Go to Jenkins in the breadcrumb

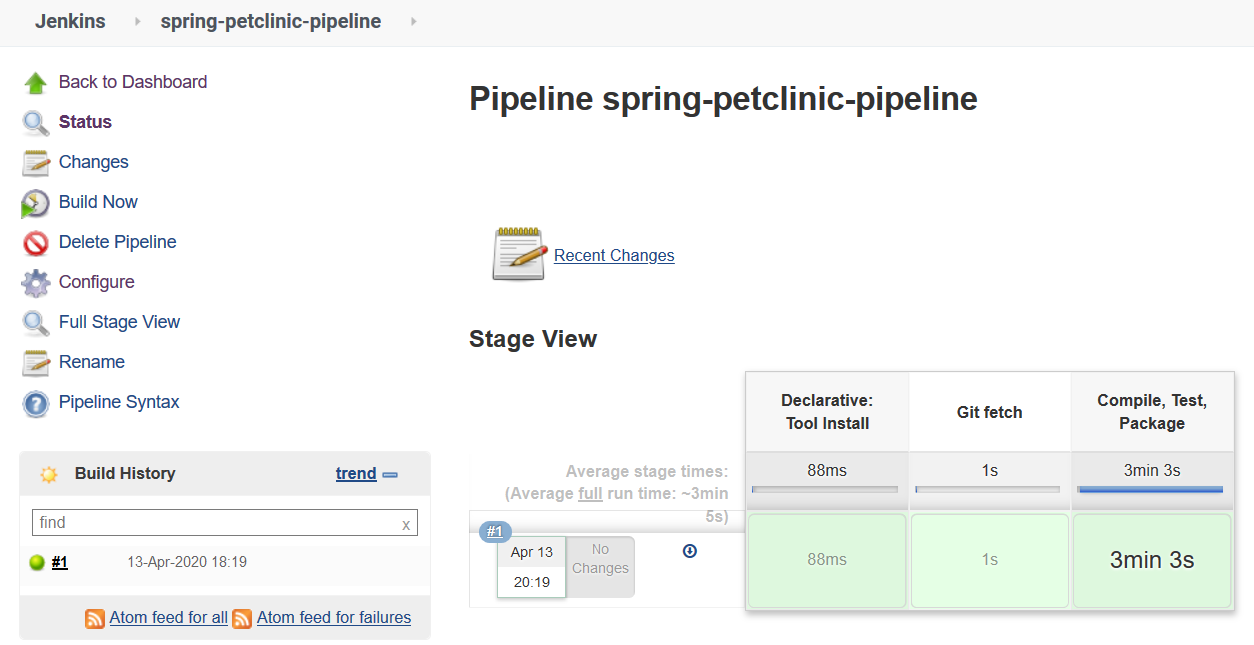[x=70, y=21]
